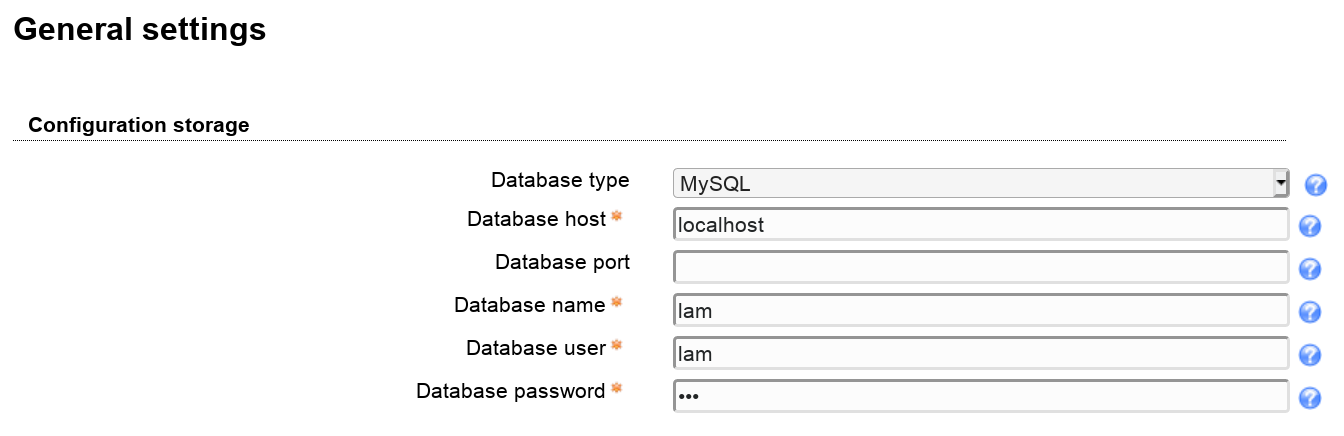Focus the Database name input field
The image size is (1344, 436).
point(981,310)
